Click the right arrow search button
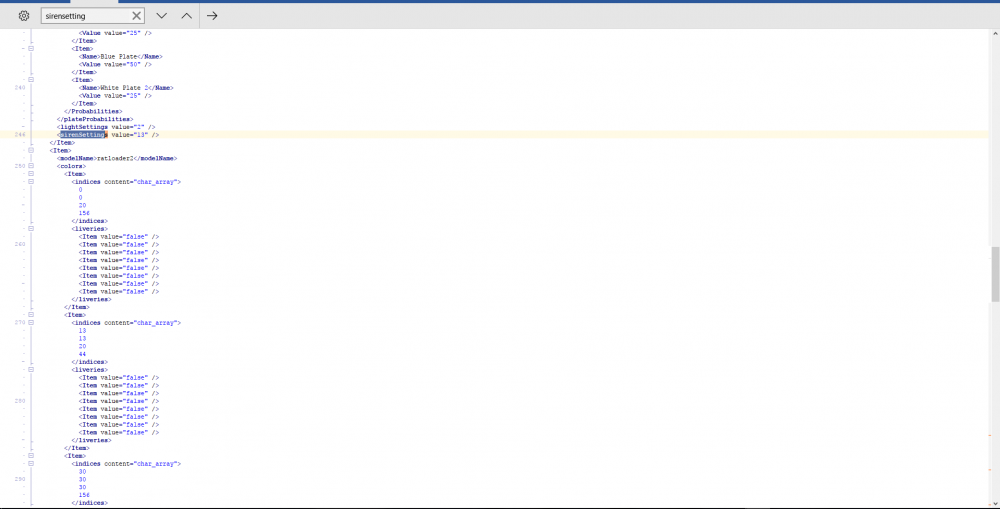This screenshot has width=1000, height=509. [x=212, y=16]
